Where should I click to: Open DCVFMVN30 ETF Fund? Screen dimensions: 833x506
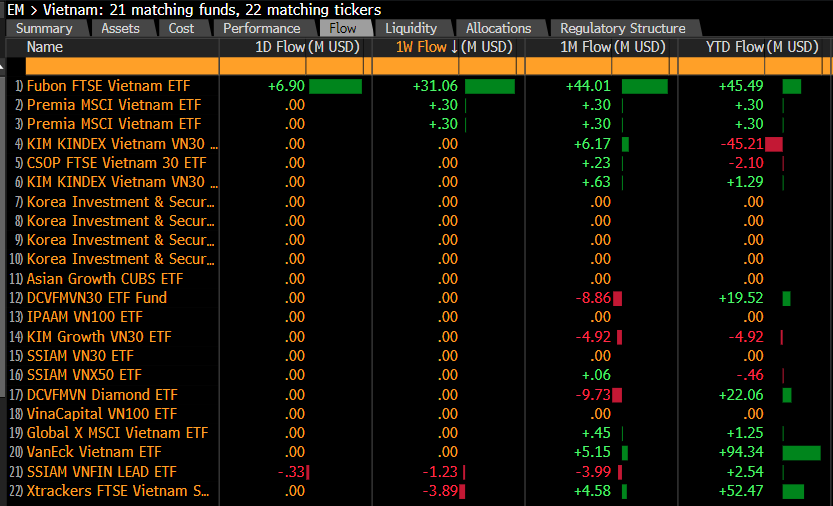[97, 298]
